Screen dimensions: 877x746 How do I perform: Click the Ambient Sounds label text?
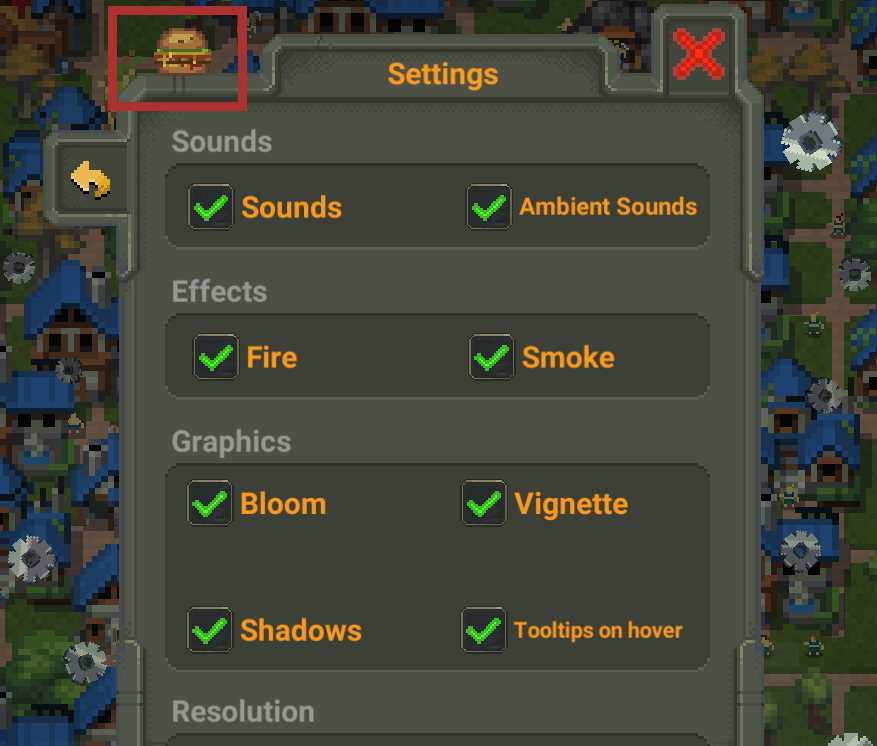(608, 206)
